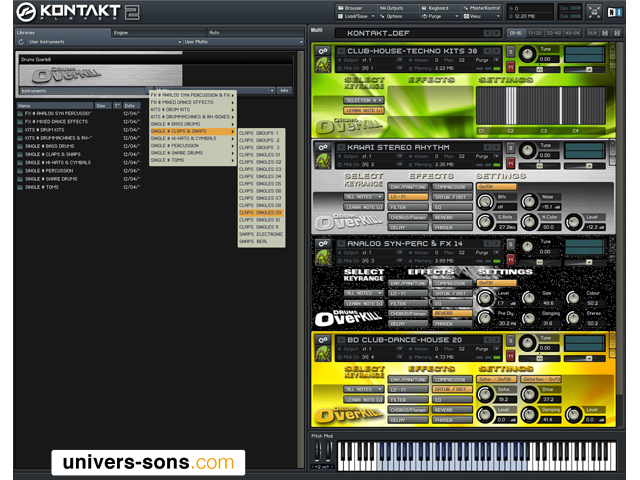
Task: Click the C2 marker strip in keyrange display
Action: click(x=510, y=131)
